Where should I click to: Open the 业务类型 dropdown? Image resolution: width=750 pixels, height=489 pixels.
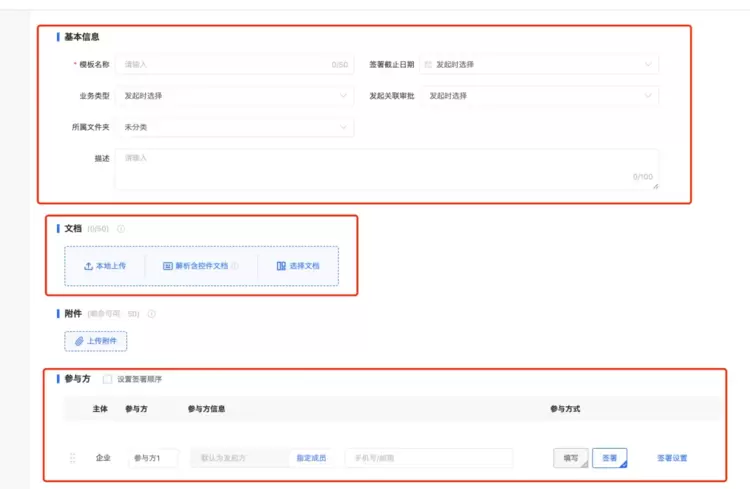tap(235, 96)
